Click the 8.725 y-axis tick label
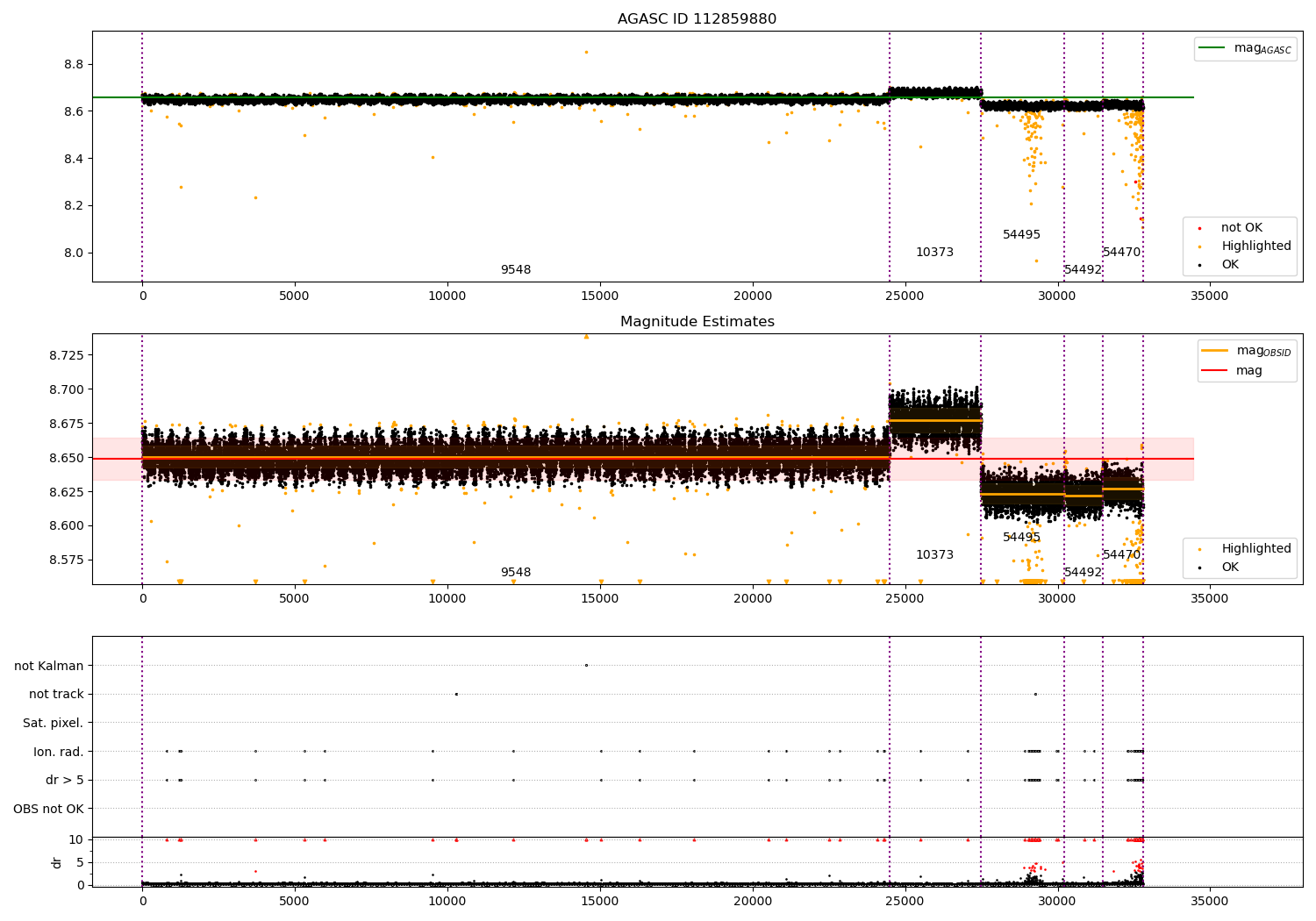 coord(66,355)
